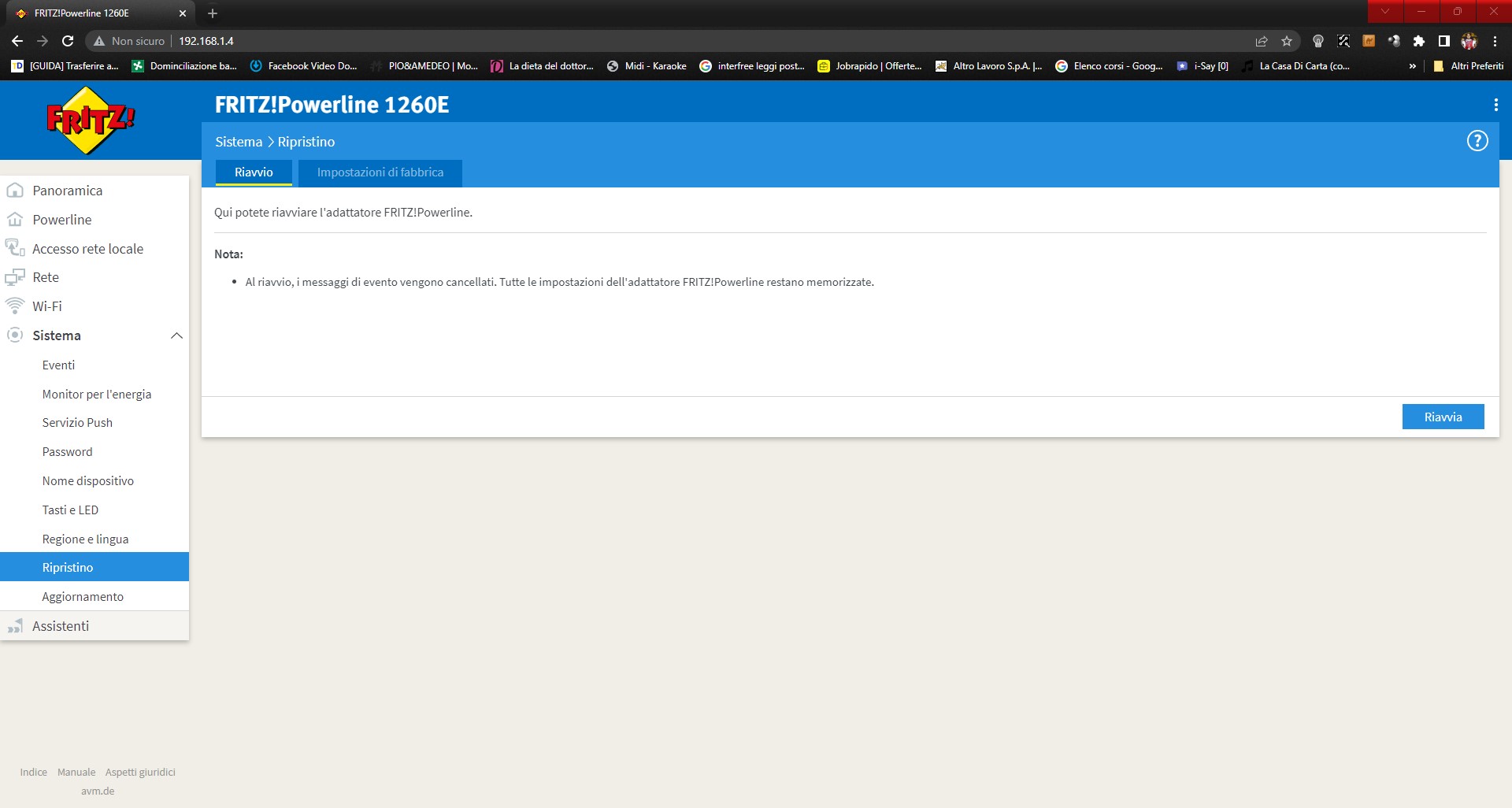Open a new browser tab with plus icon
The height and width of the screenshot is (808, 1512).
tap(213, 13)
